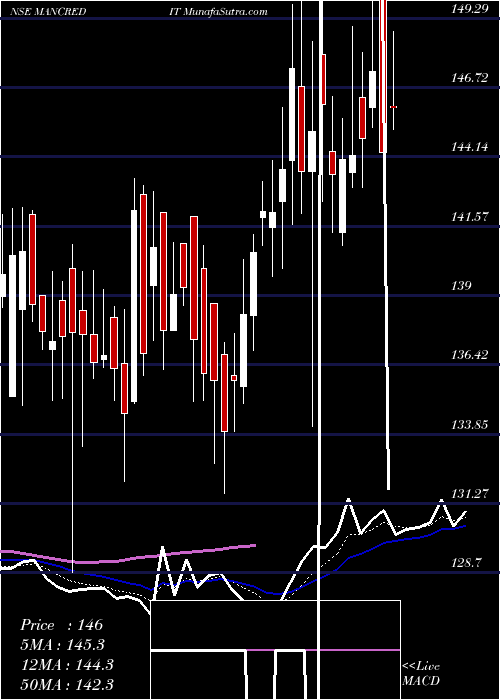Screen dimensions: 500x700
Task: Click the 136.42 price axis label
Action: click(469, 355)
